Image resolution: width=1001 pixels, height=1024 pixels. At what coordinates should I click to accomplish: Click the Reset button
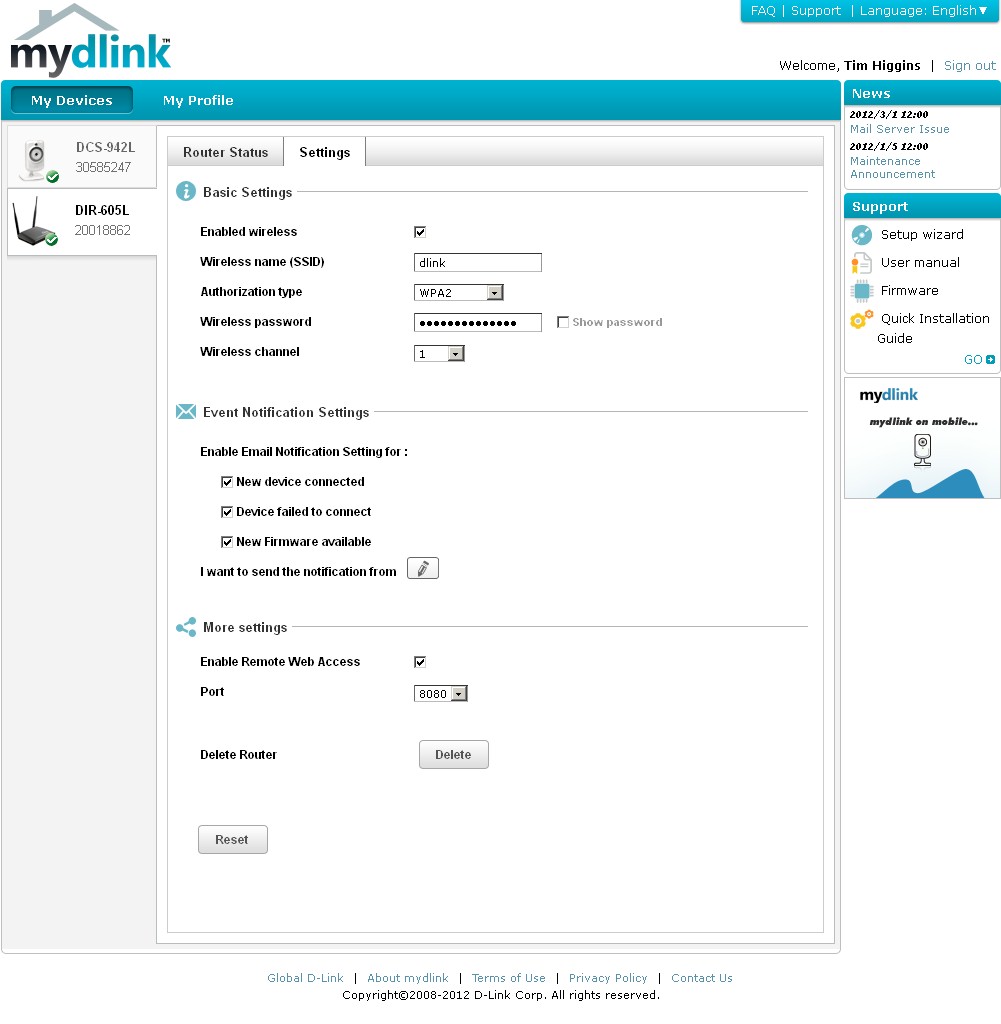232,839
